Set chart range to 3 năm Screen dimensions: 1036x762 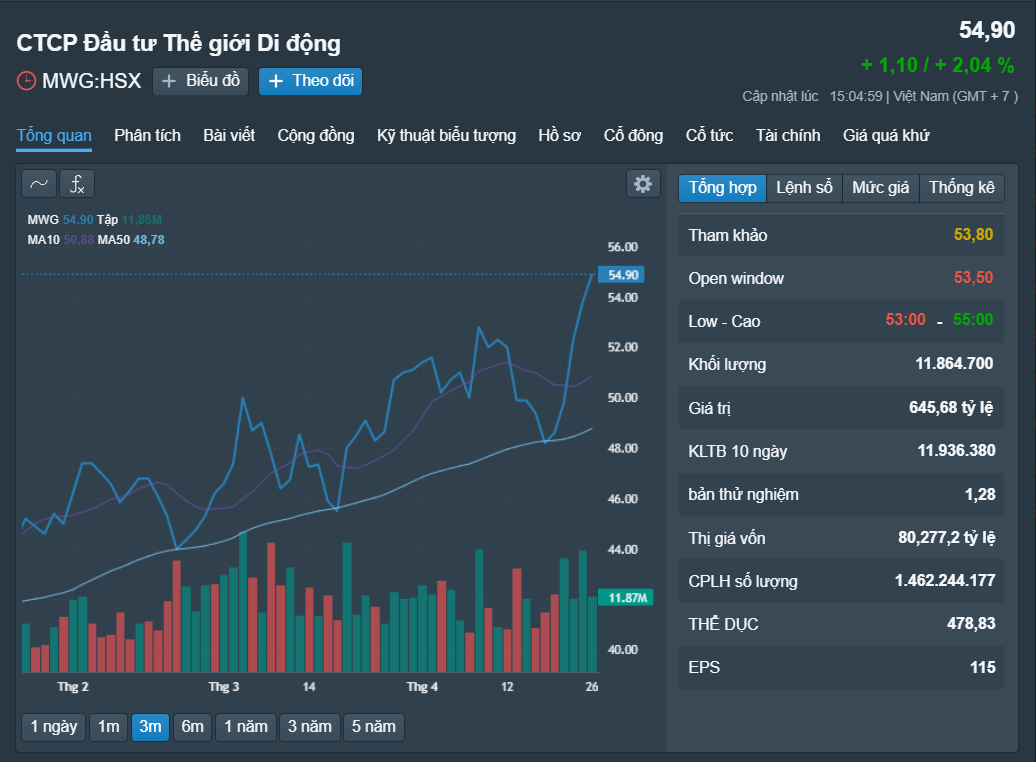click(x=309, y=727)
